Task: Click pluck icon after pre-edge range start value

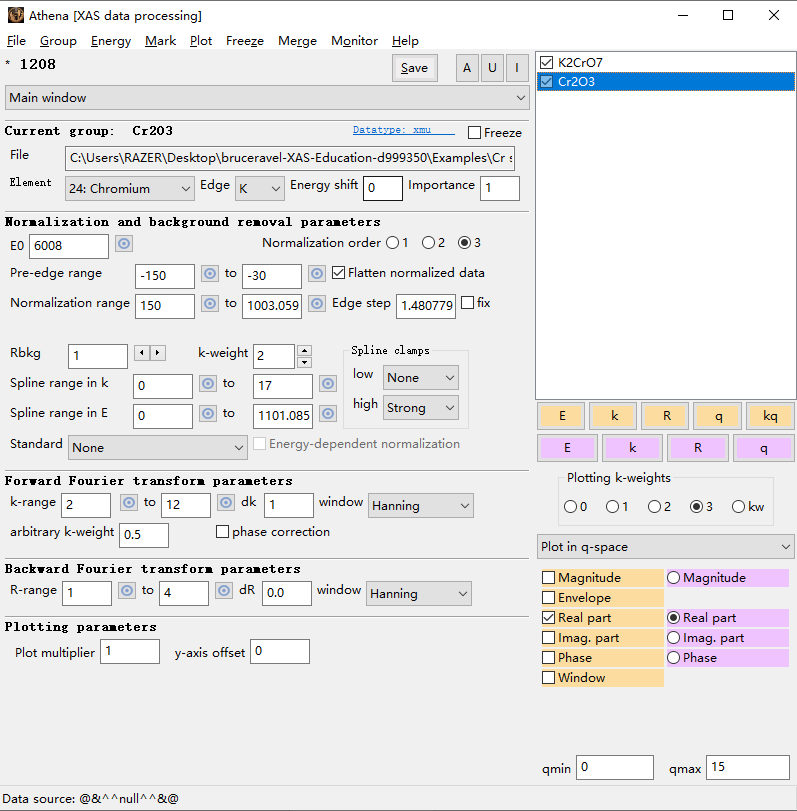Action: [210, 274]
